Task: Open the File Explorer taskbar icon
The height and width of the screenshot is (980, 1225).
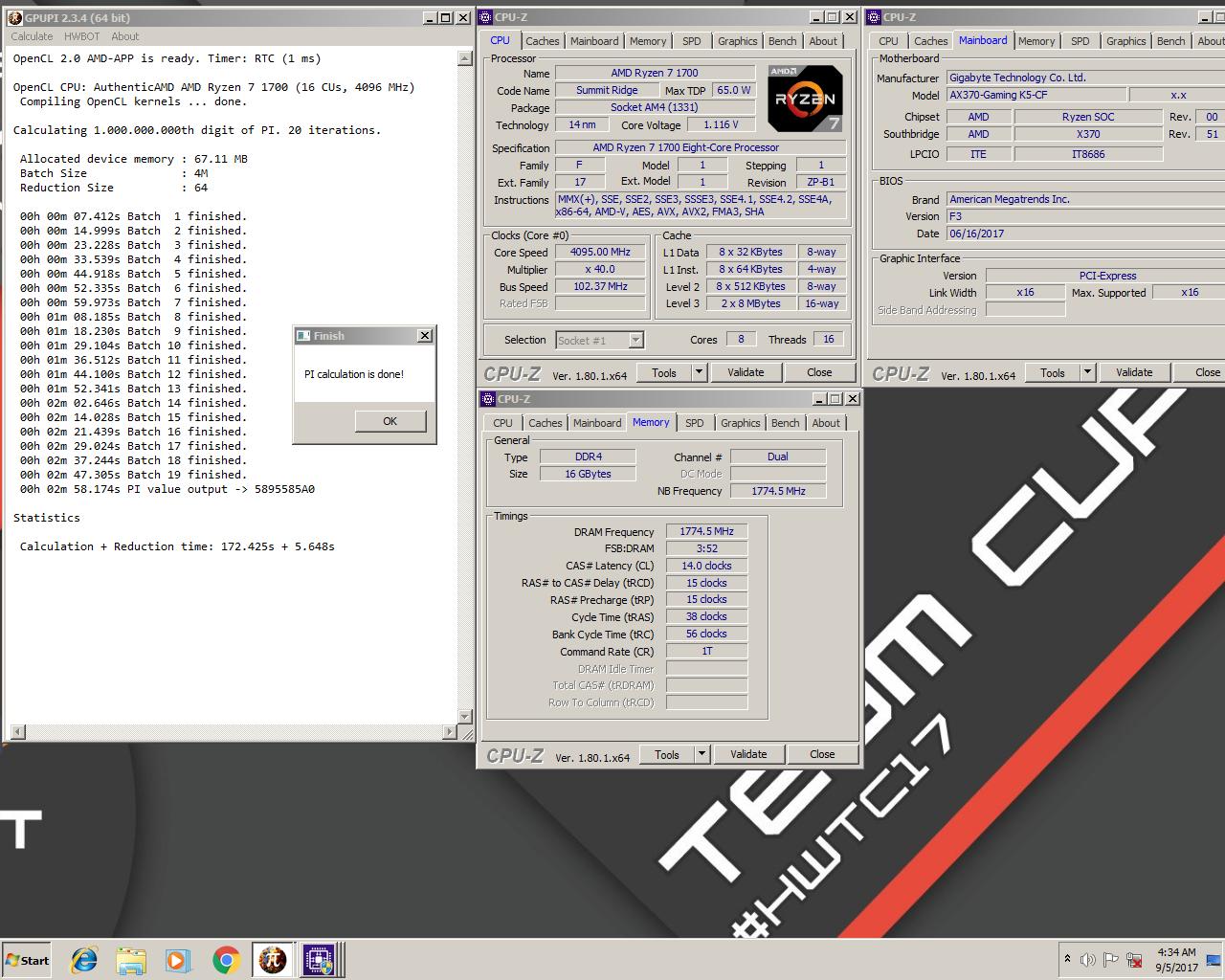Action: 131,960
